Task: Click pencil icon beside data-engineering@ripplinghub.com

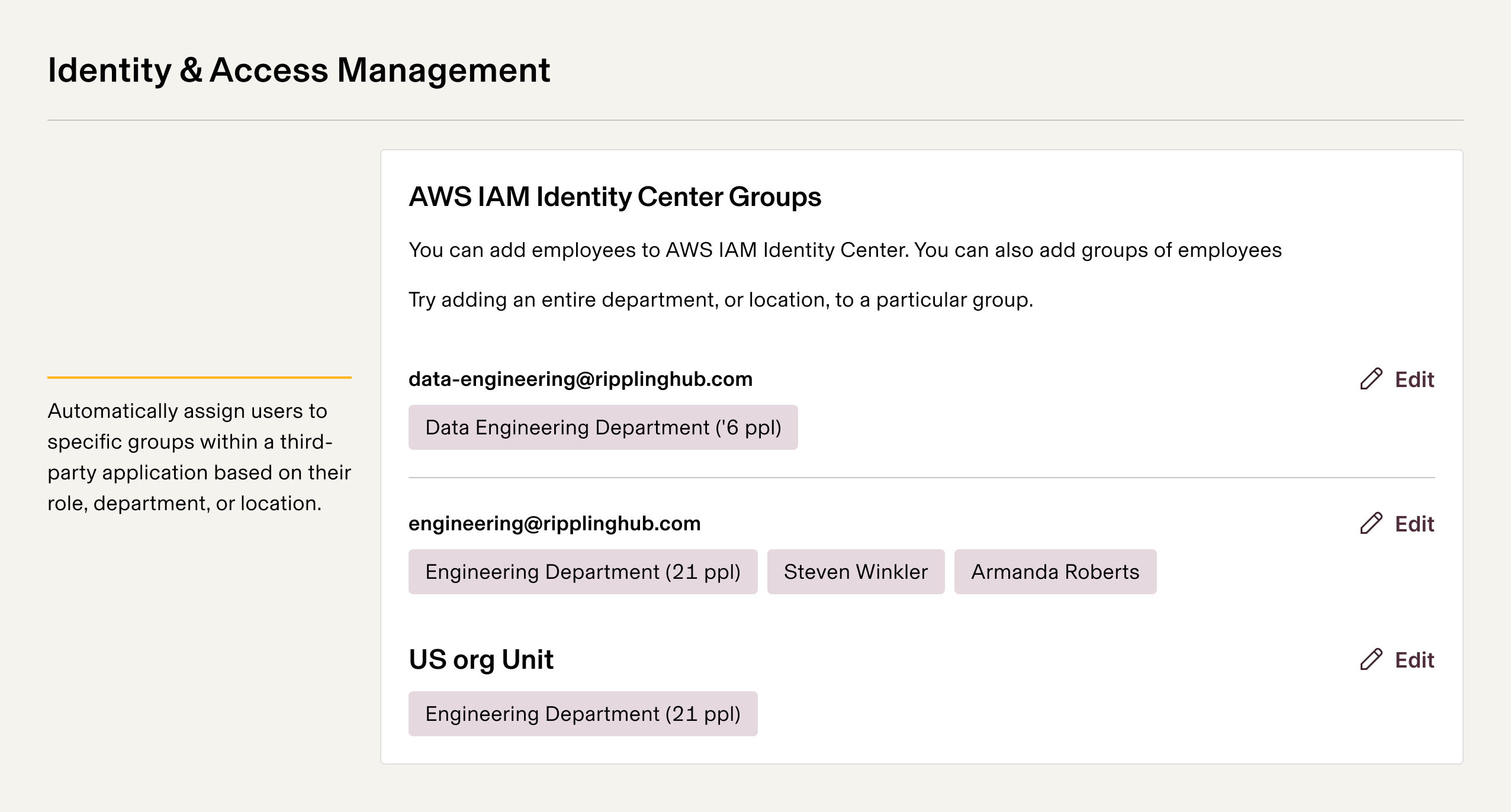Action: [1371, 379]
